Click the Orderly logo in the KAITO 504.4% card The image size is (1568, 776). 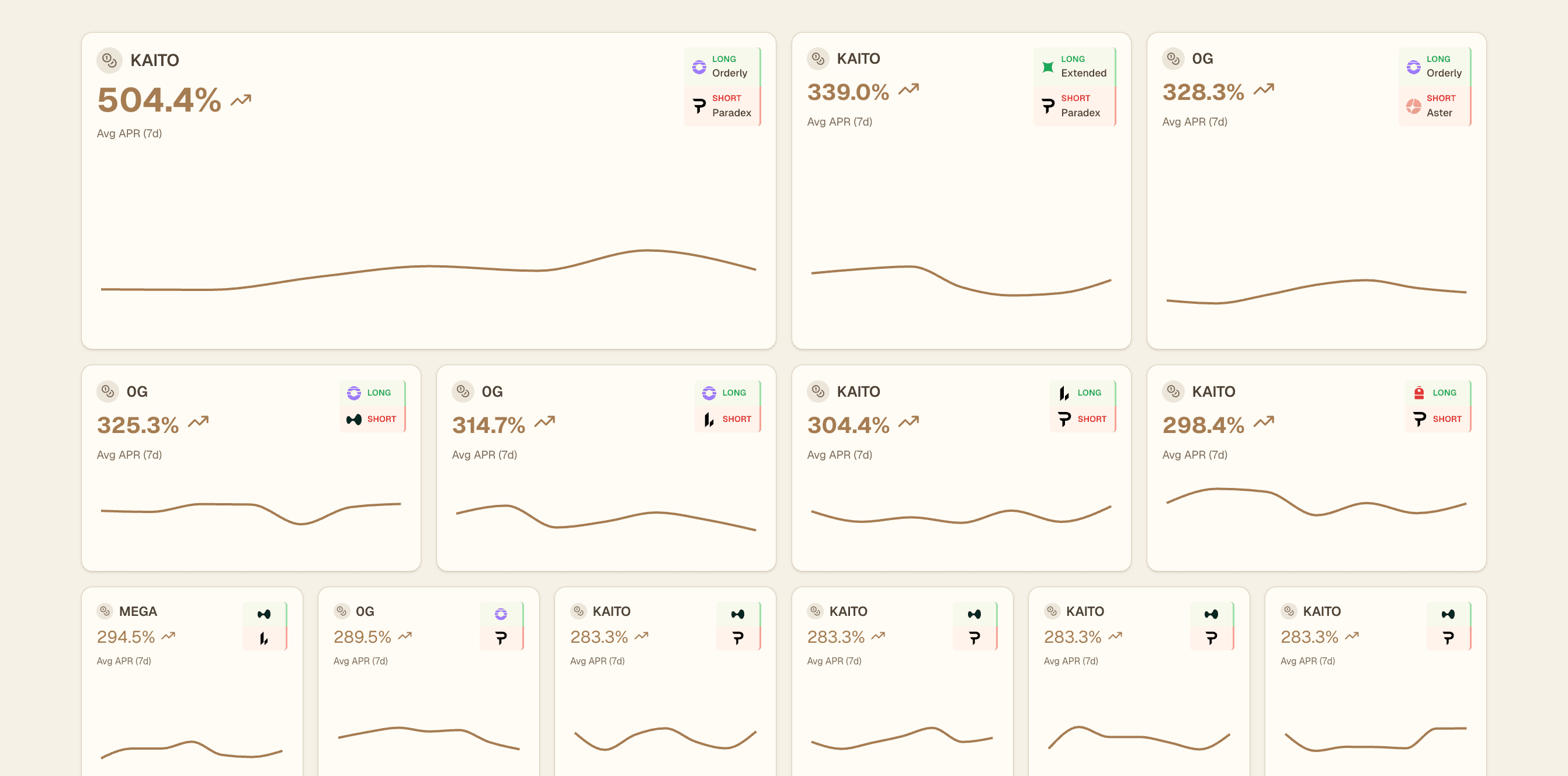[x=699, y=67]
